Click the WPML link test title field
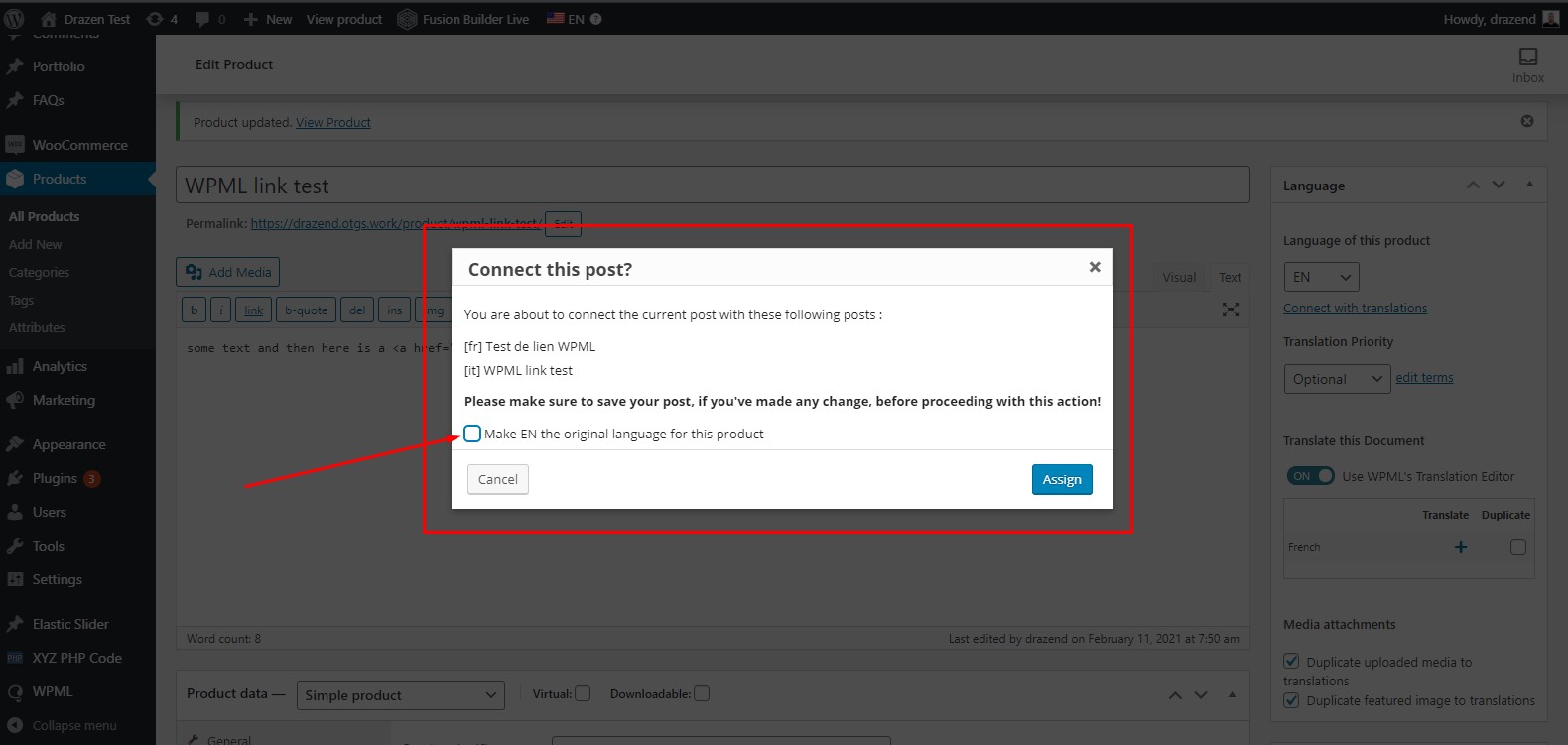The width and height of the screenshot is (1568, 745). tap(713, 186)
